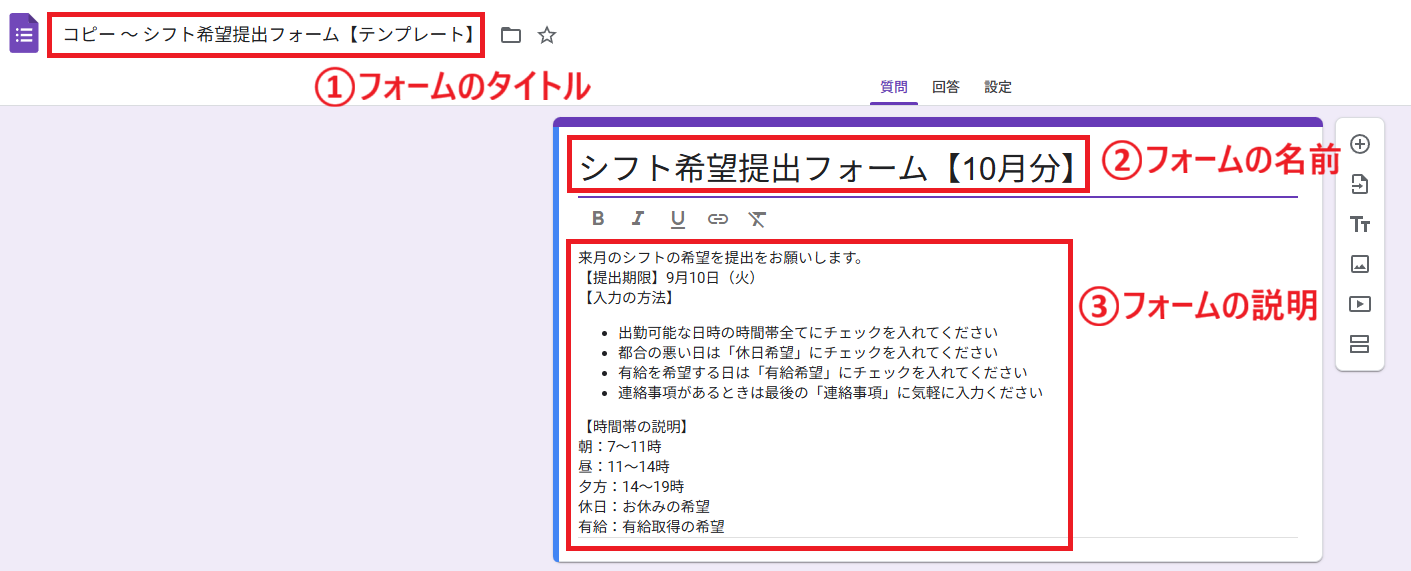
Task: Click the remove formatting icon
Action: [757, 218]
